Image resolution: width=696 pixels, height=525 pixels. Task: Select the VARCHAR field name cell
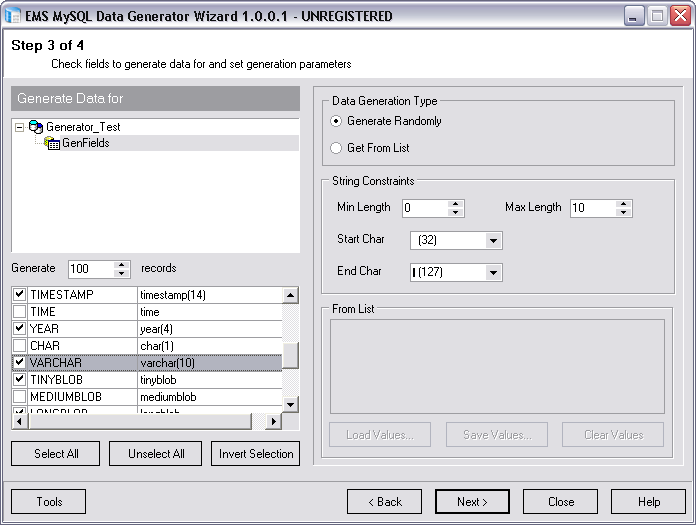(x=83, y=363)
